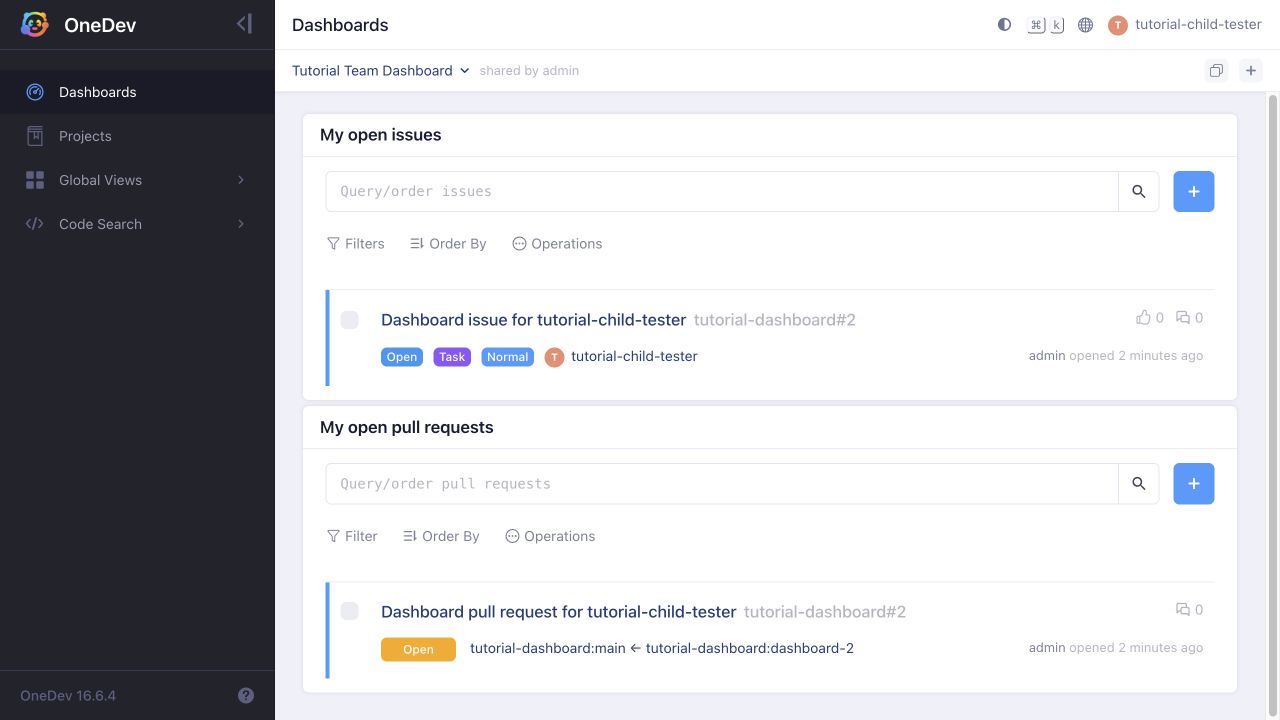Click comments icon on dashboard pull request
The image size is (1280, 720).
(x=1183, y=610)
